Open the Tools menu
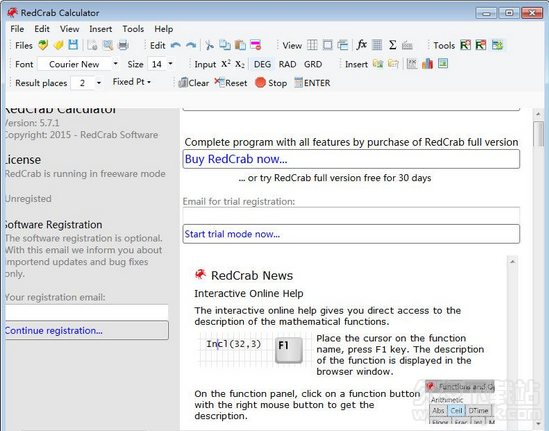Screen dimensions: 549x431 point(133,29)
